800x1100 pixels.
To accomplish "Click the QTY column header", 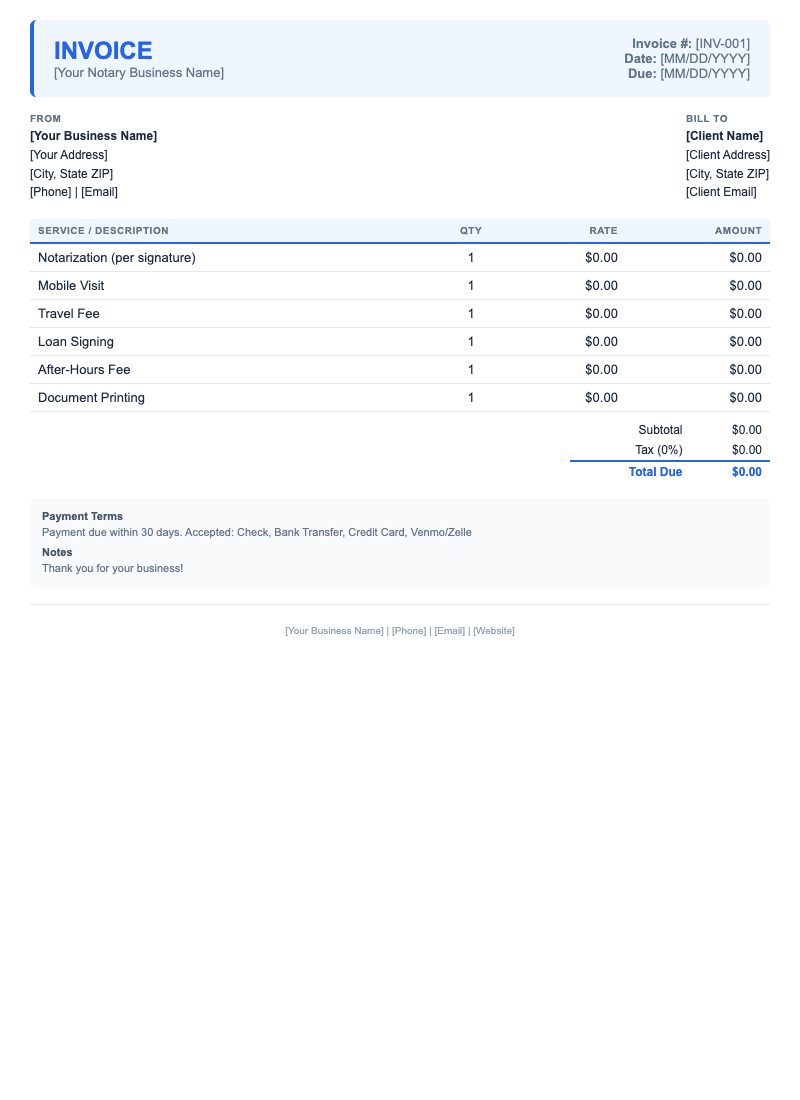I will pos(471,231).
